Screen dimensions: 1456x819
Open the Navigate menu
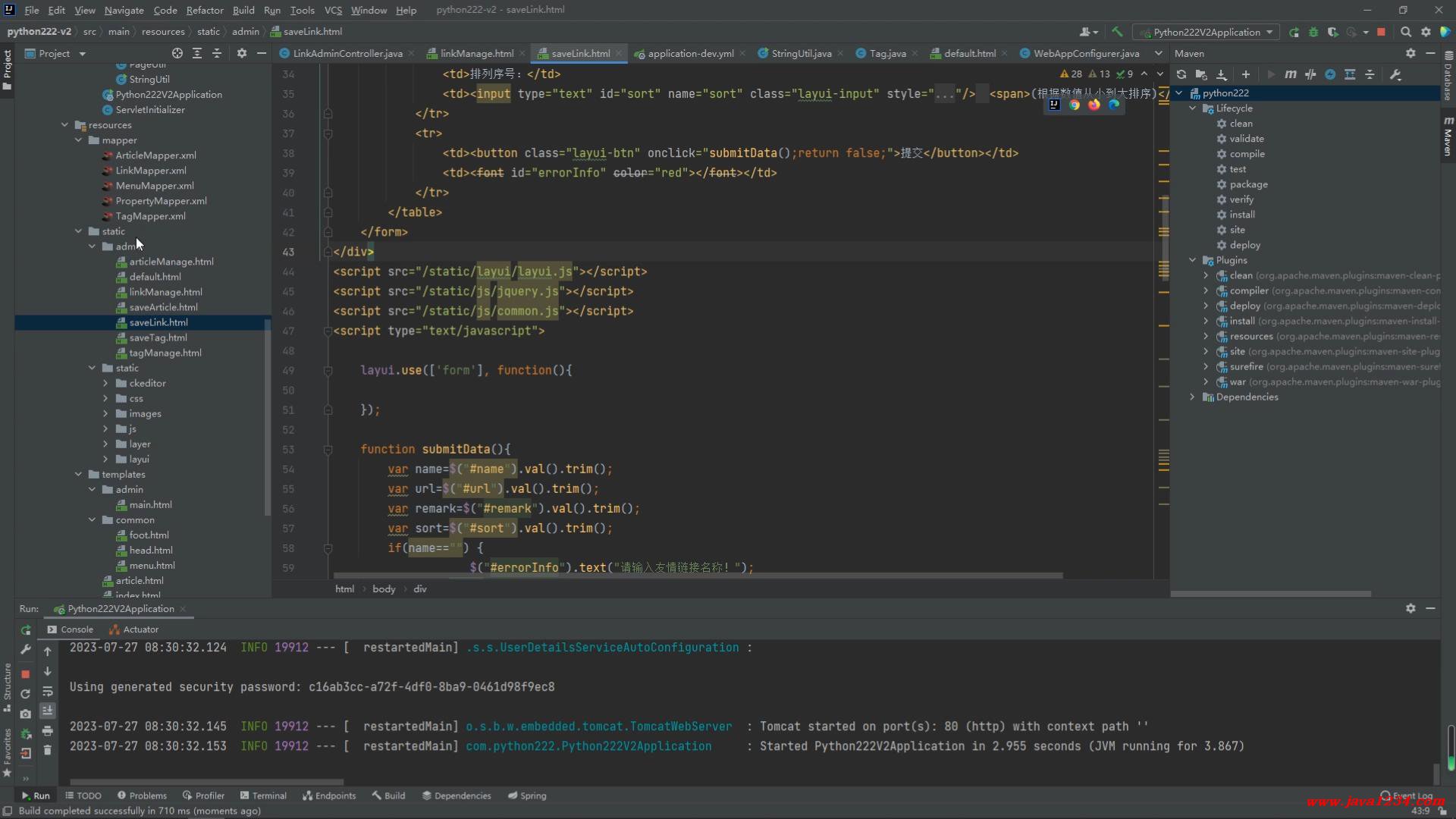point(124,10)
